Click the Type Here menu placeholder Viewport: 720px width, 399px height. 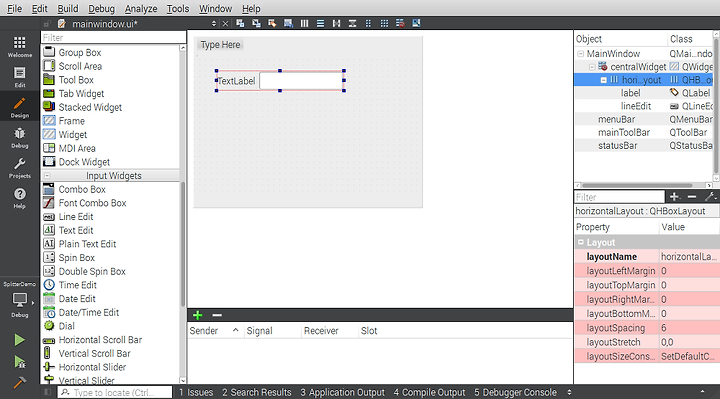(220, 45)
